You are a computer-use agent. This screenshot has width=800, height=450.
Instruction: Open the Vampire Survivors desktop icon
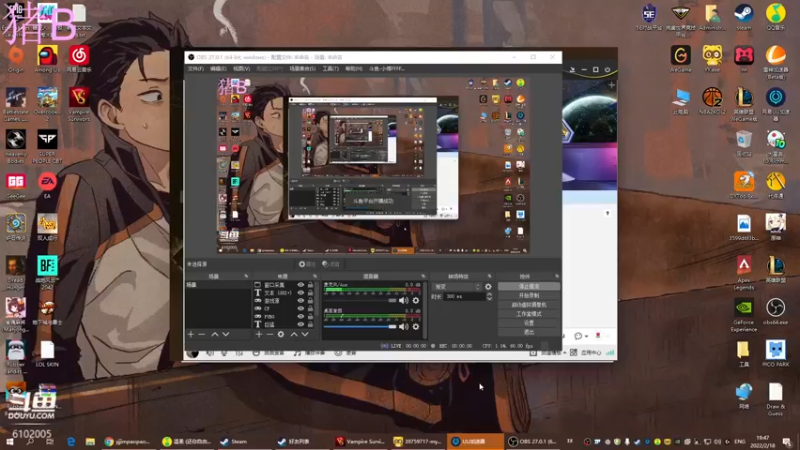(x=79, y=105)
